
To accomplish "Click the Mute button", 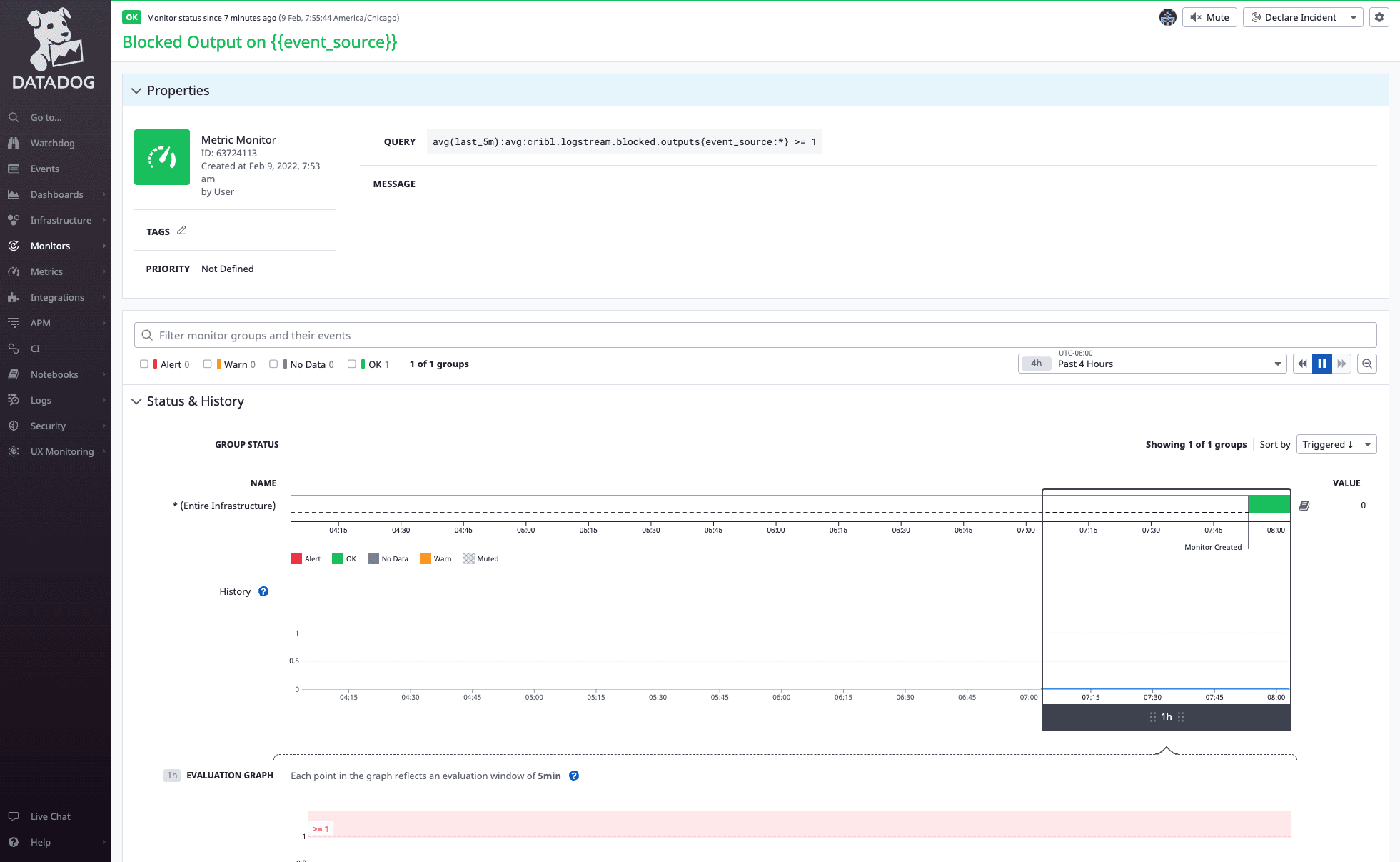I will 1209,17.
